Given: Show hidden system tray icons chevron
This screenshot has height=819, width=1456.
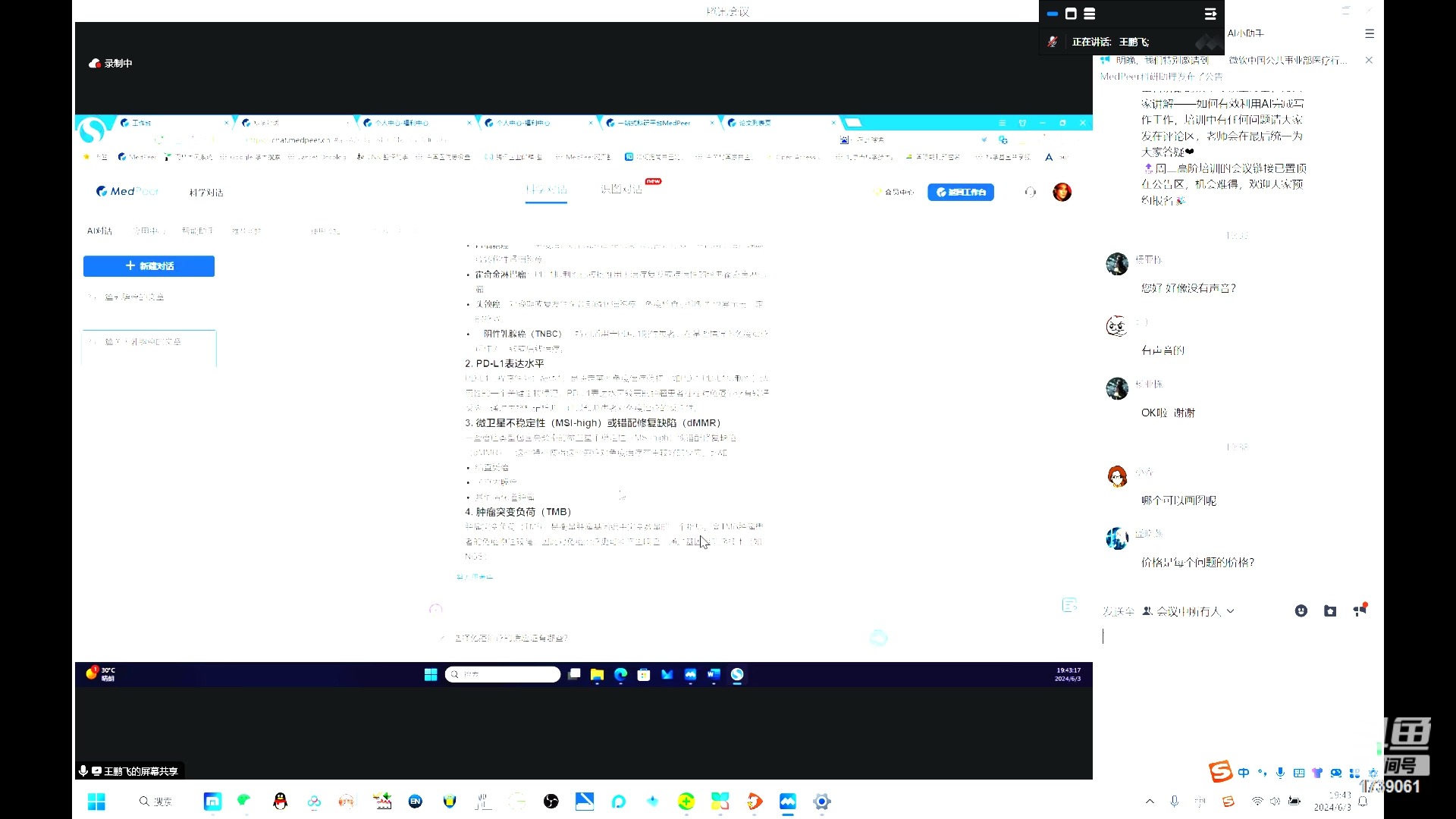Looking at the screenshot, I should point(1150,802).
